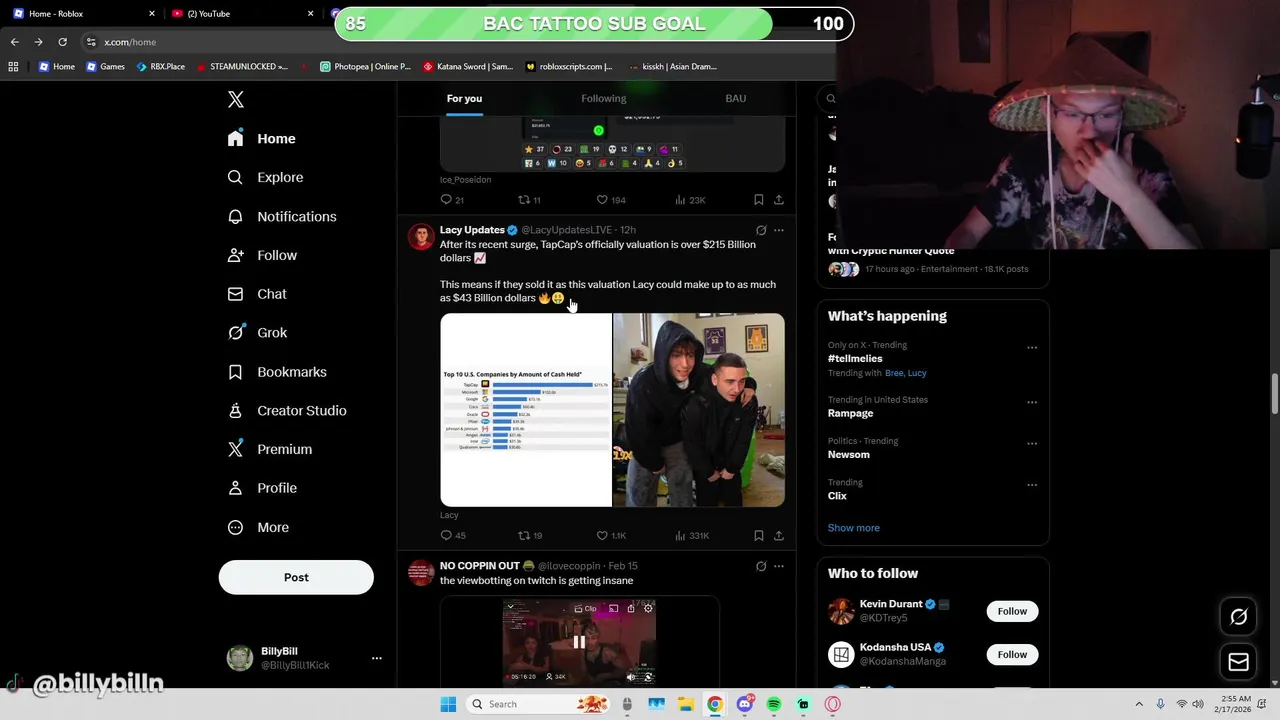This screenshot has width=1280, height=720.
Task: Share the Ice_Poseidon post
Action: pyautogui.click(x=779, y=200)
